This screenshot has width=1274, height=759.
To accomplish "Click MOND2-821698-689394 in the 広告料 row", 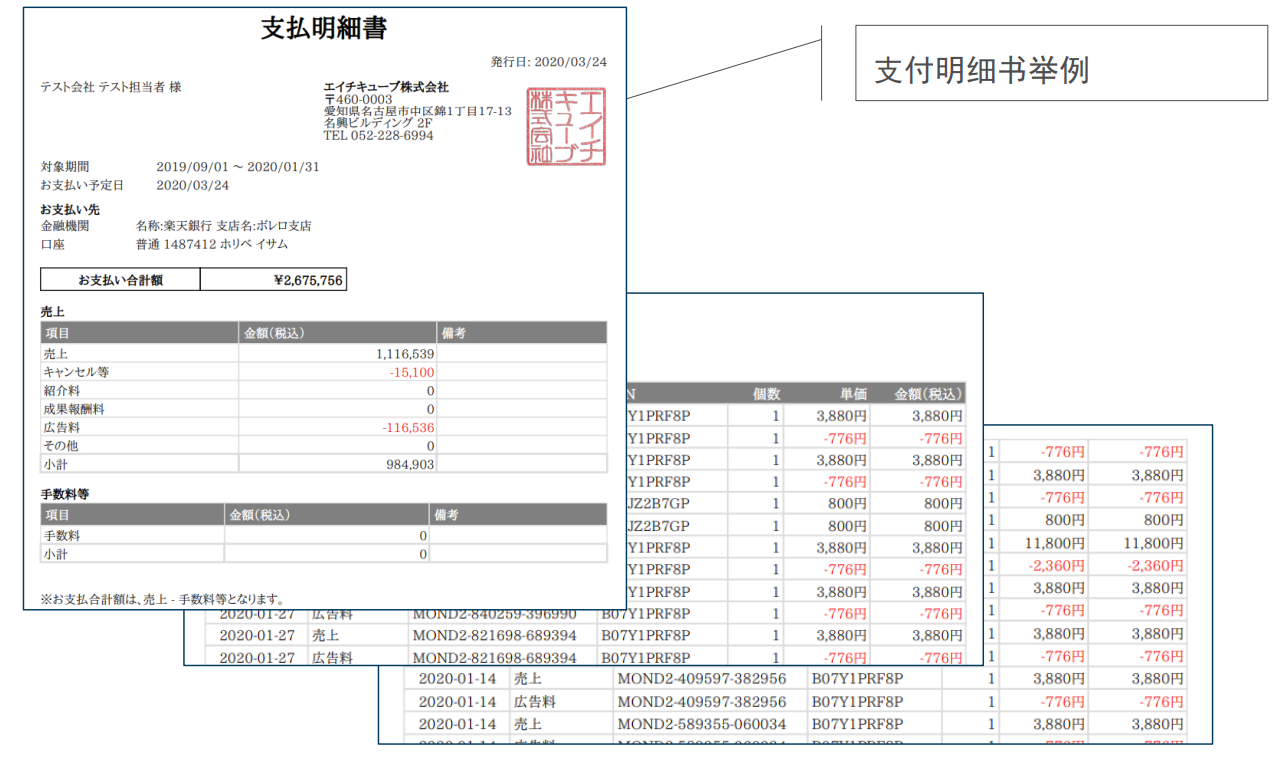I will coord(494,657).
